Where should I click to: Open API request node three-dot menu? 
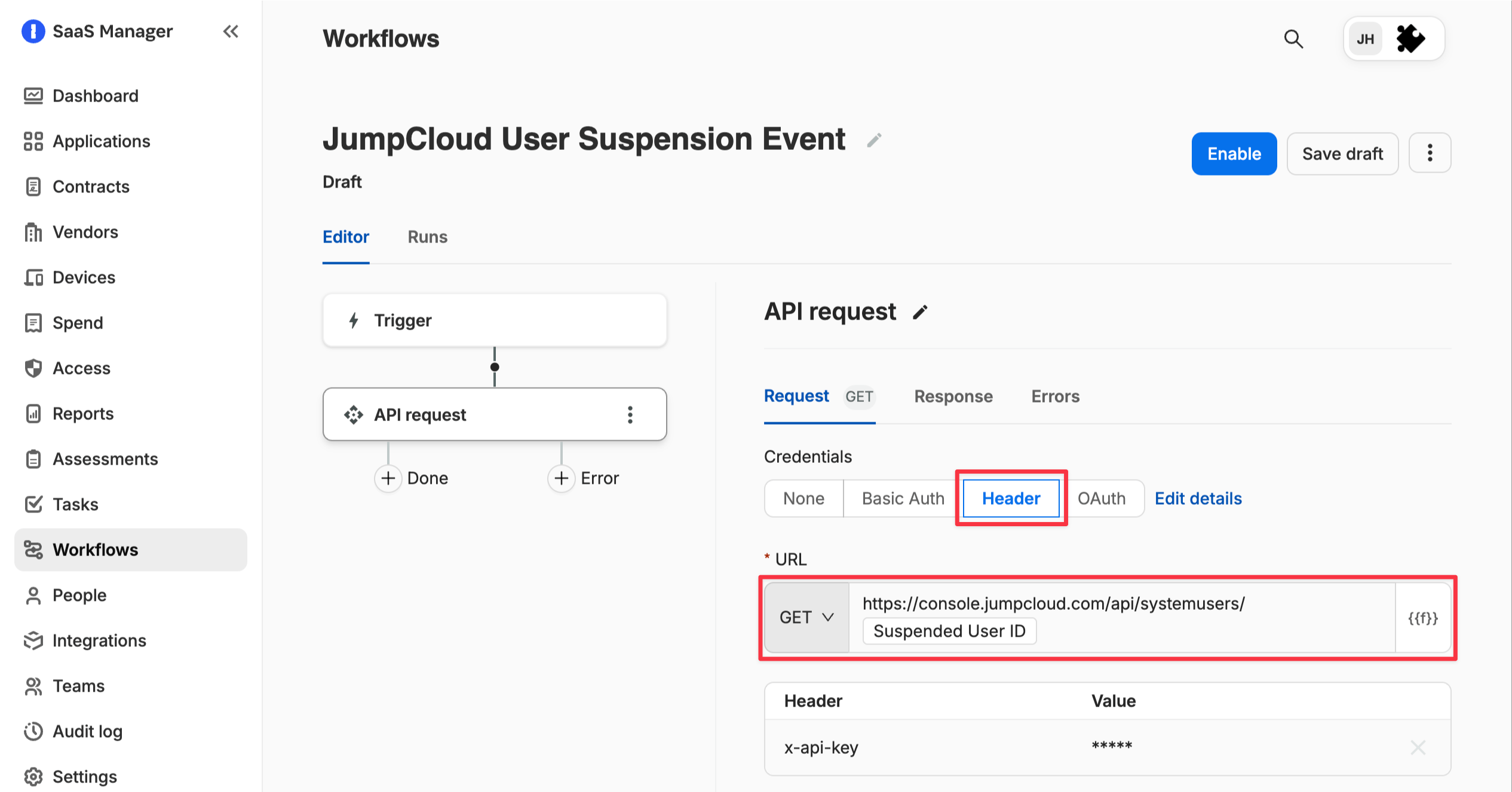630,415
